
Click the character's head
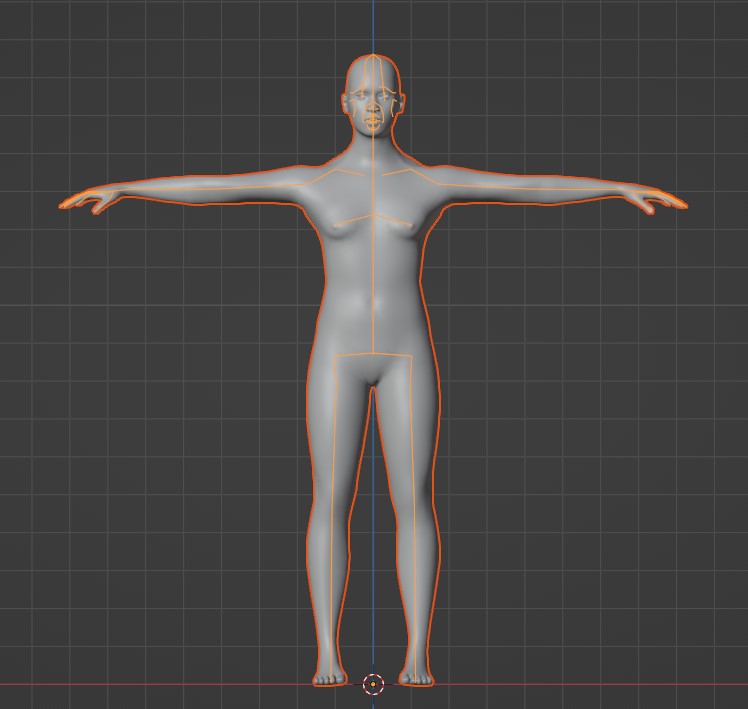373,78
